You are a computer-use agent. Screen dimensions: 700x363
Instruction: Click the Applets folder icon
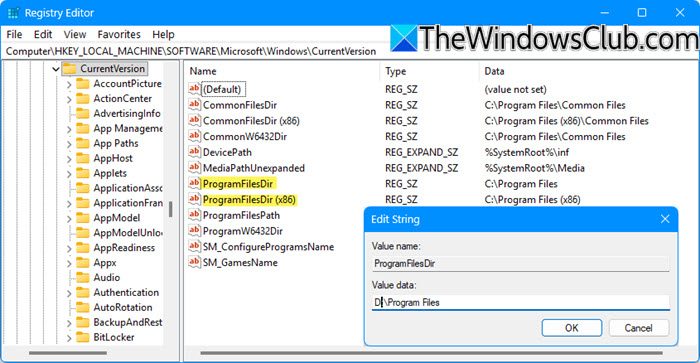tap(83, 173)
